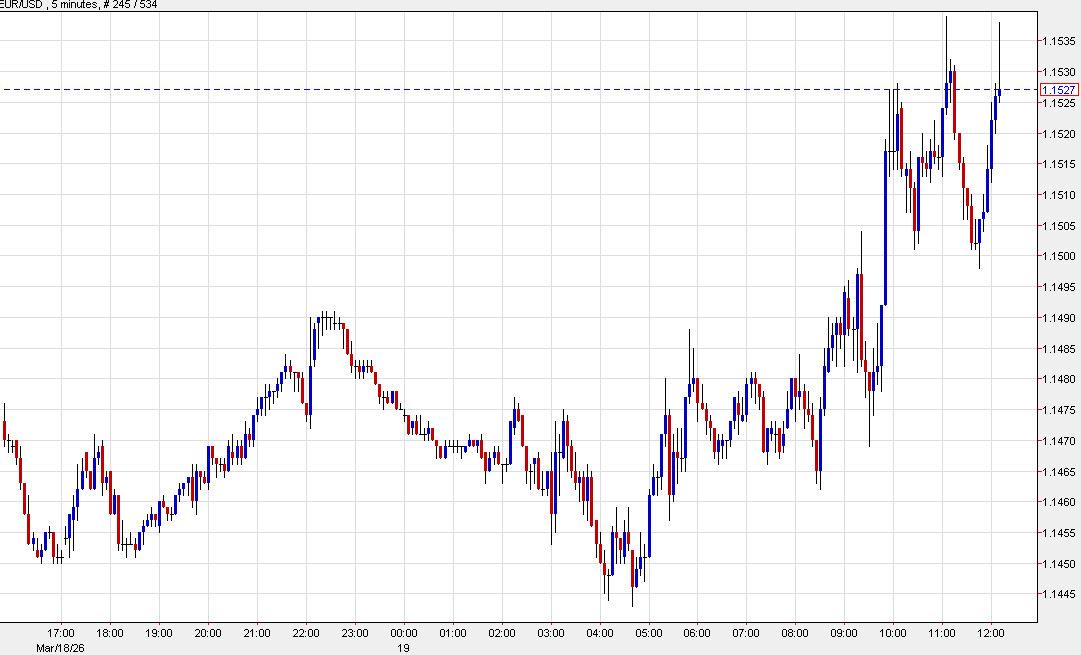Select the 12:00 time axis label
1081x655 pixels.
990,631
